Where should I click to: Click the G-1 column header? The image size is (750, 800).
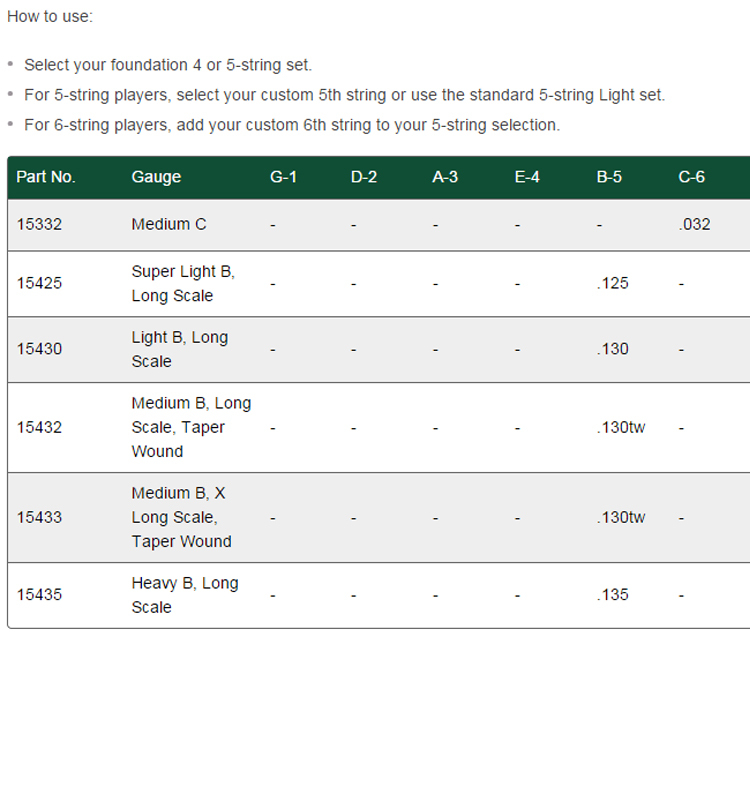pos(284,177)
